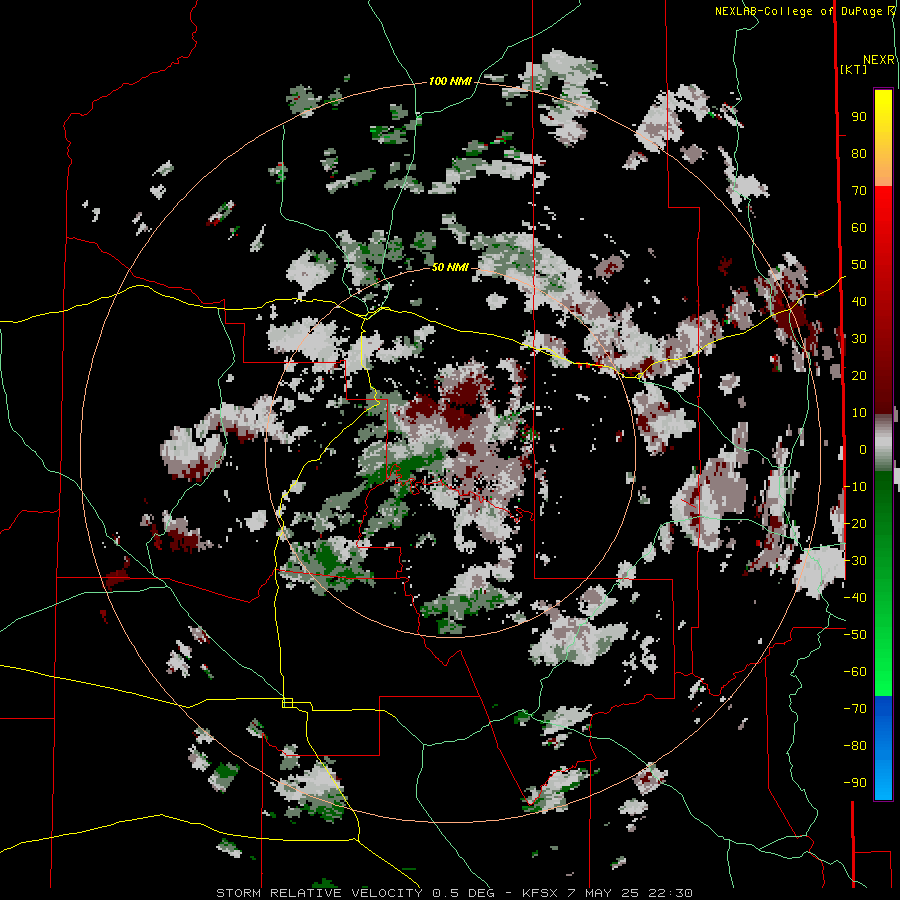Pick the -60 label on velocity scale
900x900 pixels.
(x=855, y=672)
